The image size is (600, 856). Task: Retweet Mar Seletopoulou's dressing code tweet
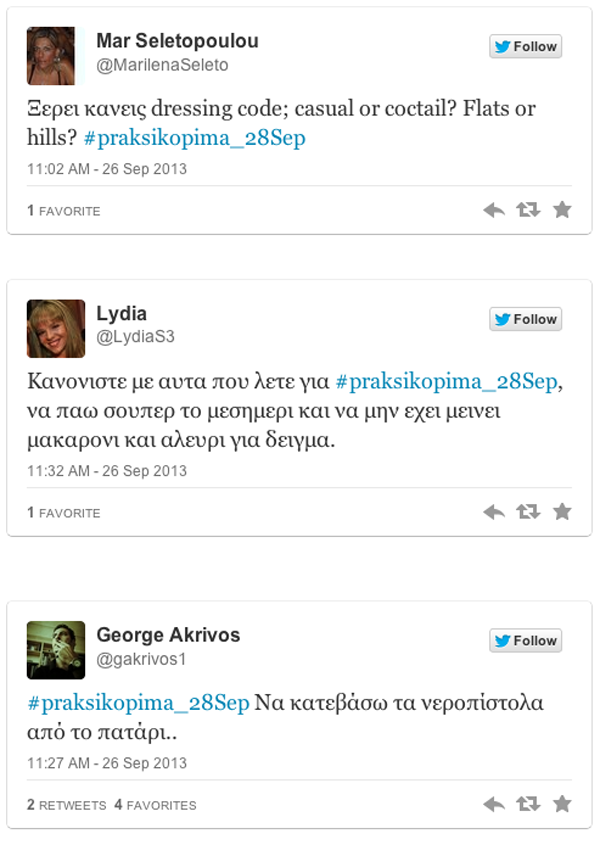tap(528, 210)
